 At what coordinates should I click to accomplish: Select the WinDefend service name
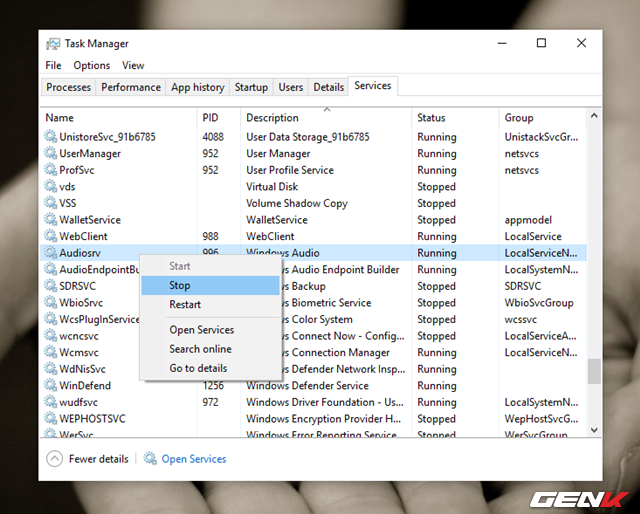tap(85, 385)
